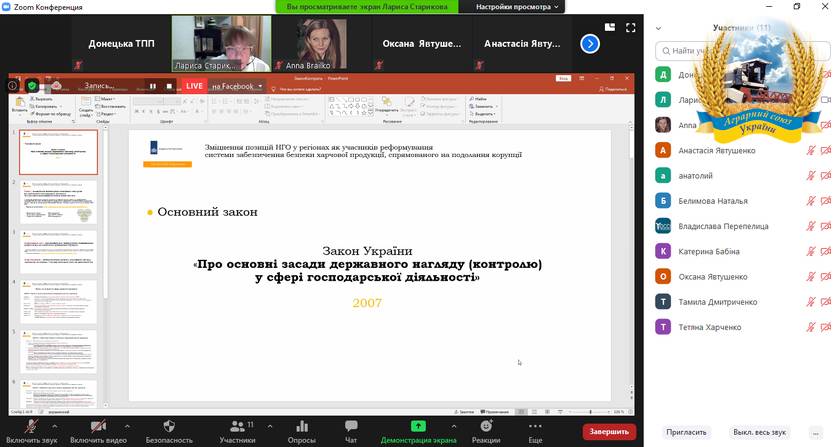Viewport: 840px width, 447px height.
Task: Toggle the Участники participants panel
Action: (x=237, y=431)
